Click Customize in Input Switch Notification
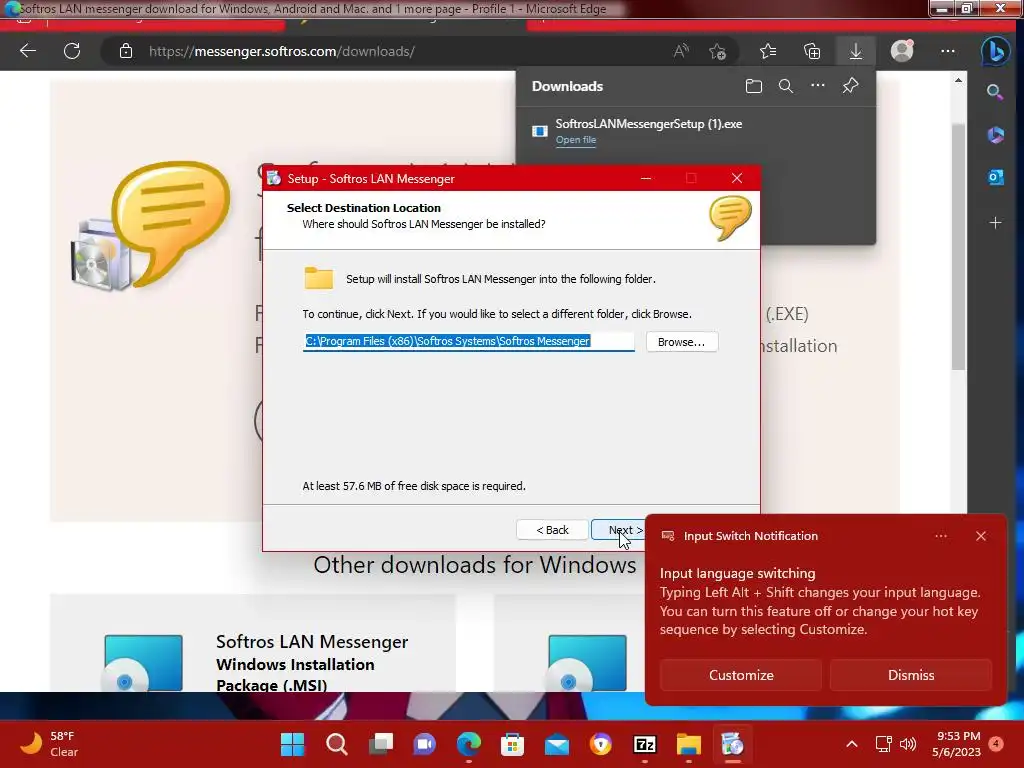Screen dimensions: 1024x768 pyautogui.click(x=741, y=675)
